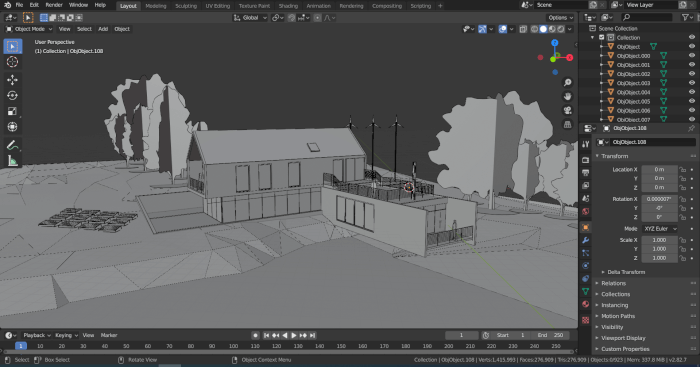The width and height of the screenshot is (700, 367).
Task: Switch to the Scripting workspace tab
Action: pos(421,6)
